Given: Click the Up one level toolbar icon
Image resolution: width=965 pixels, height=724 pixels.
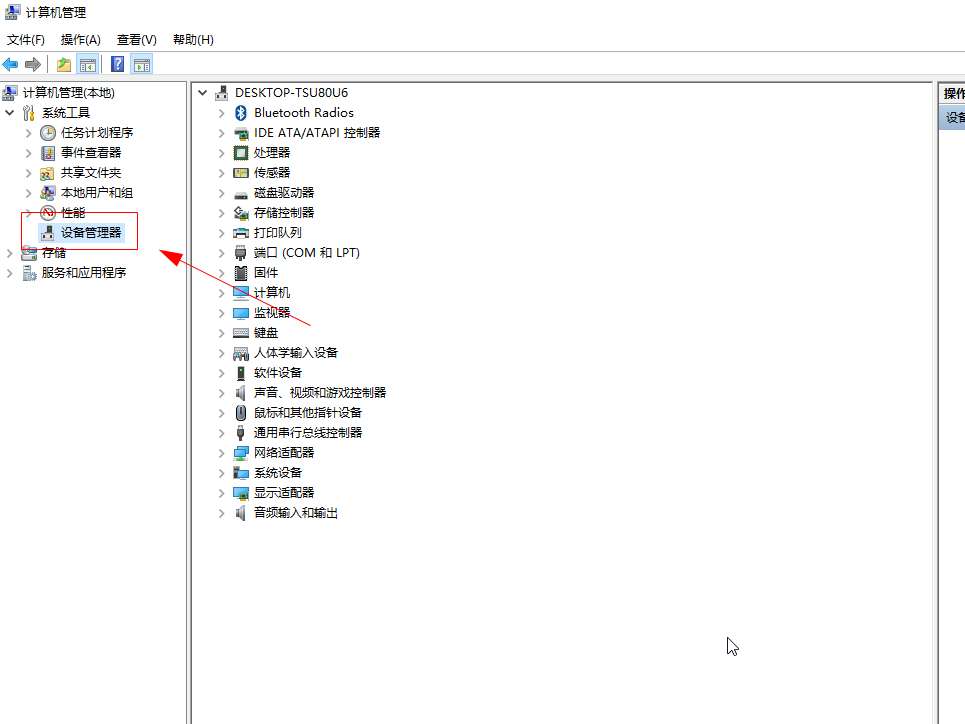Looking at the screenshot, I should [64, 64].
